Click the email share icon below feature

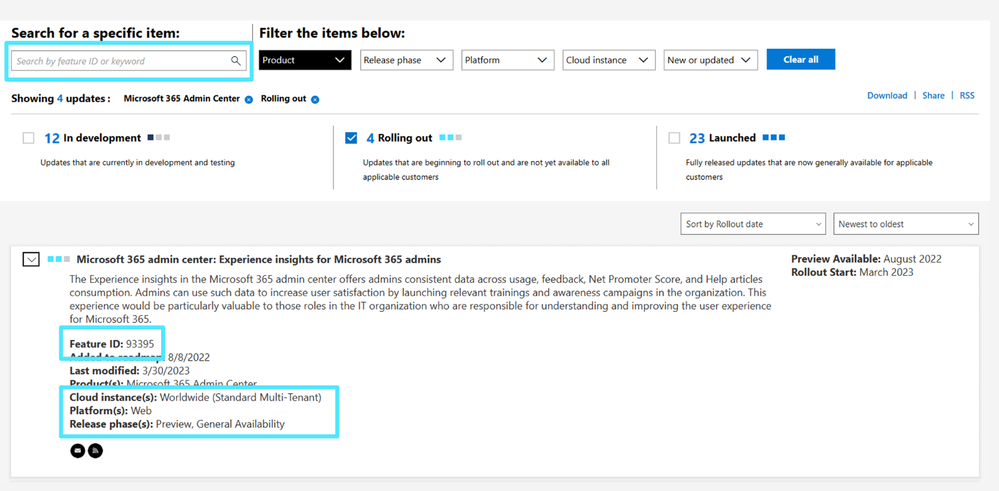tap(78, 450)
